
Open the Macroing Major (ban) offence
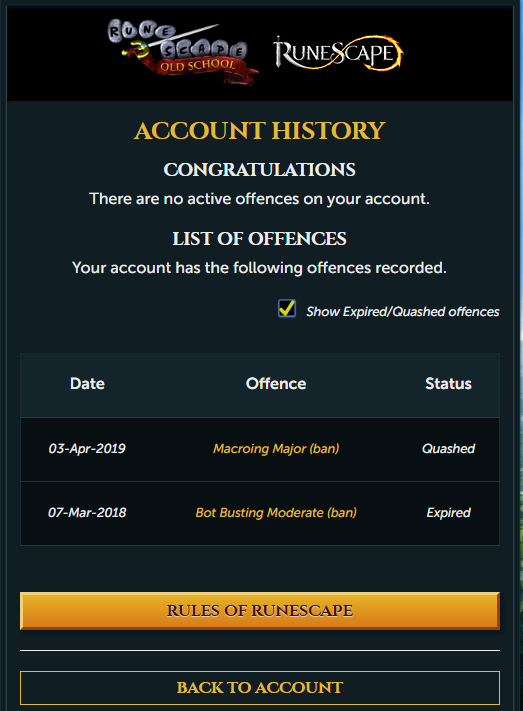pos(276,448)
